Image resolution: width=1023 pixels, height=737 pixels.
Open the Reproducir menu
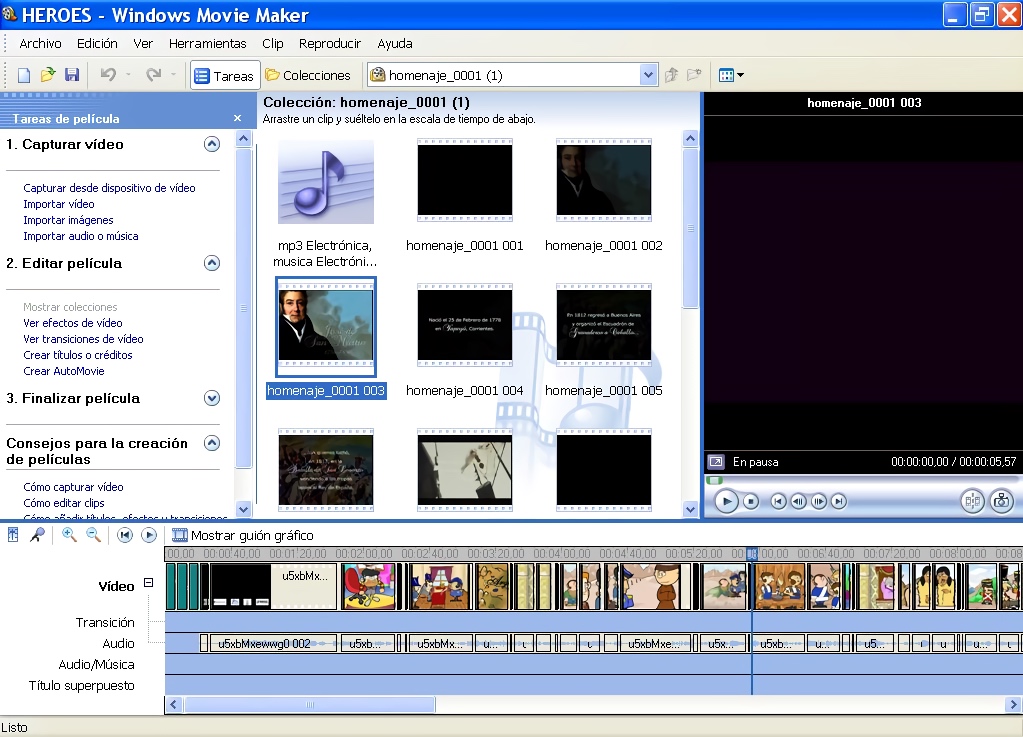[329, 44]
